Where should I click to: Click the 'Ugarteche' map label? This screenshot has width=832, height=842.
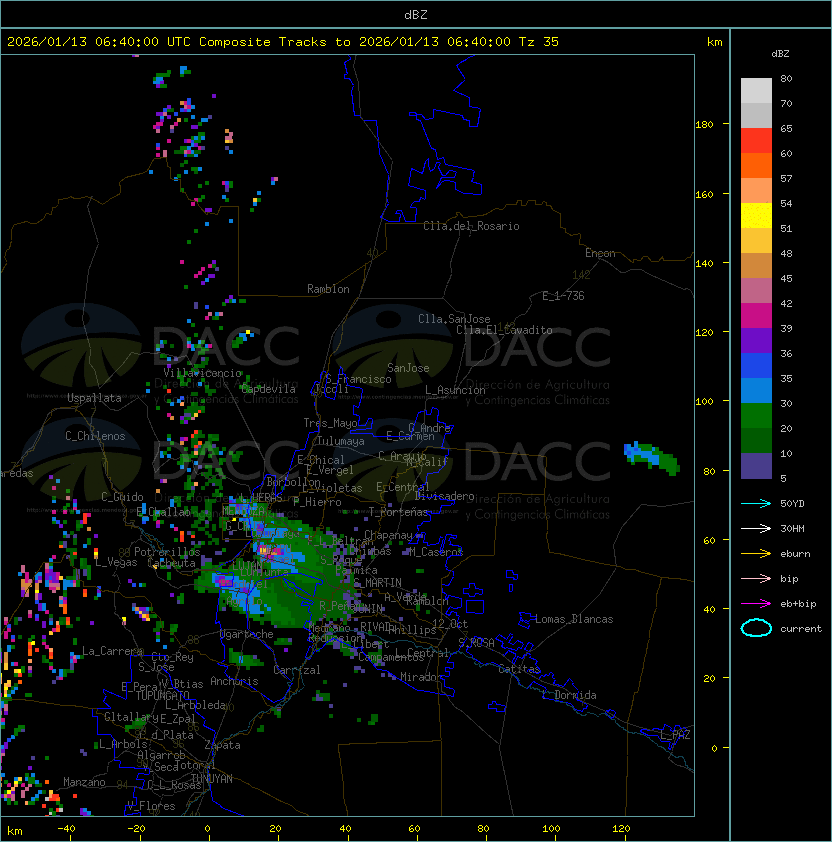pyautogui.click(x=247, y=635)
